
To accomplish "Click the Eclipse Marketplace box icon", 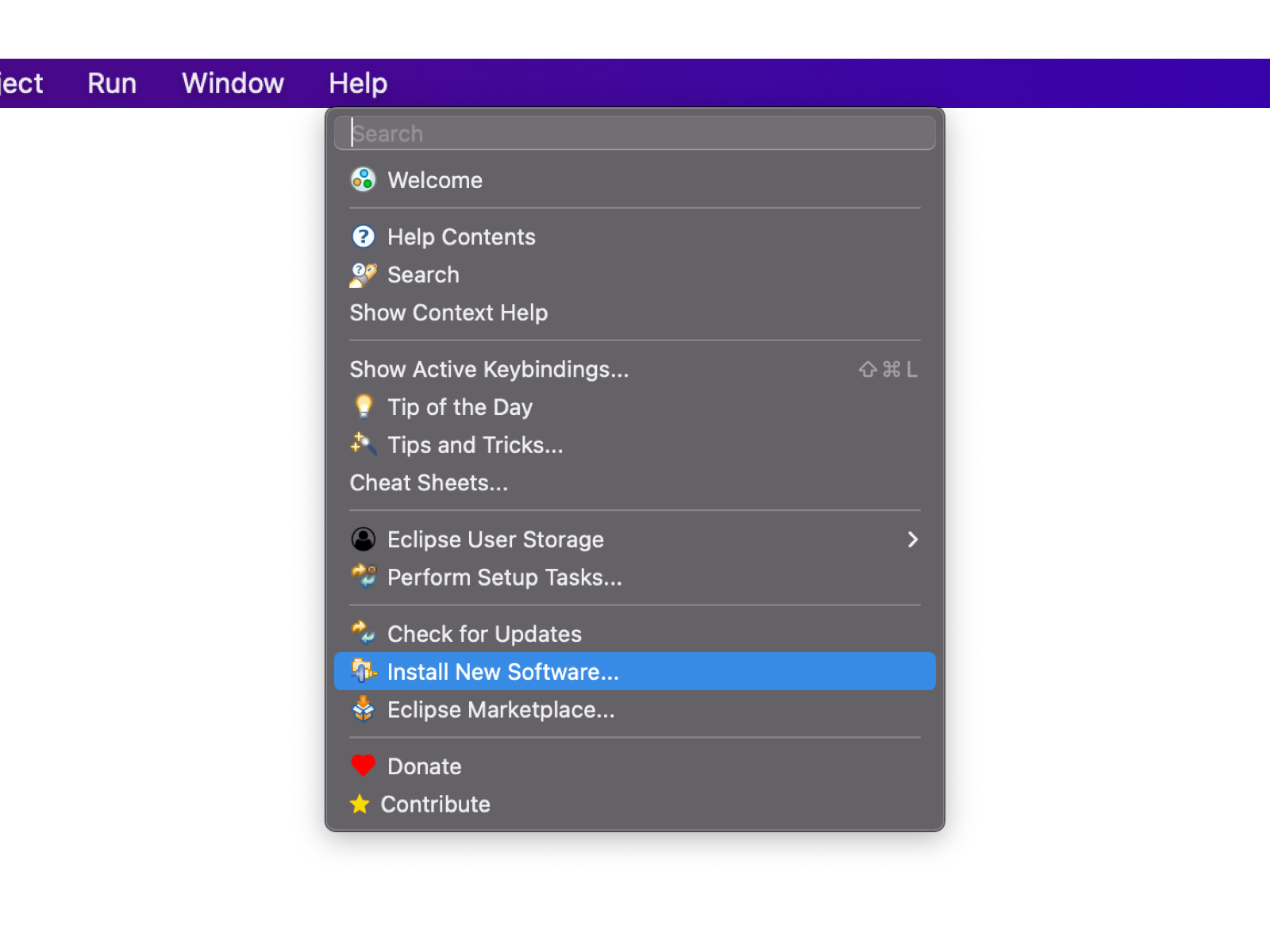I will coord(364,709).
